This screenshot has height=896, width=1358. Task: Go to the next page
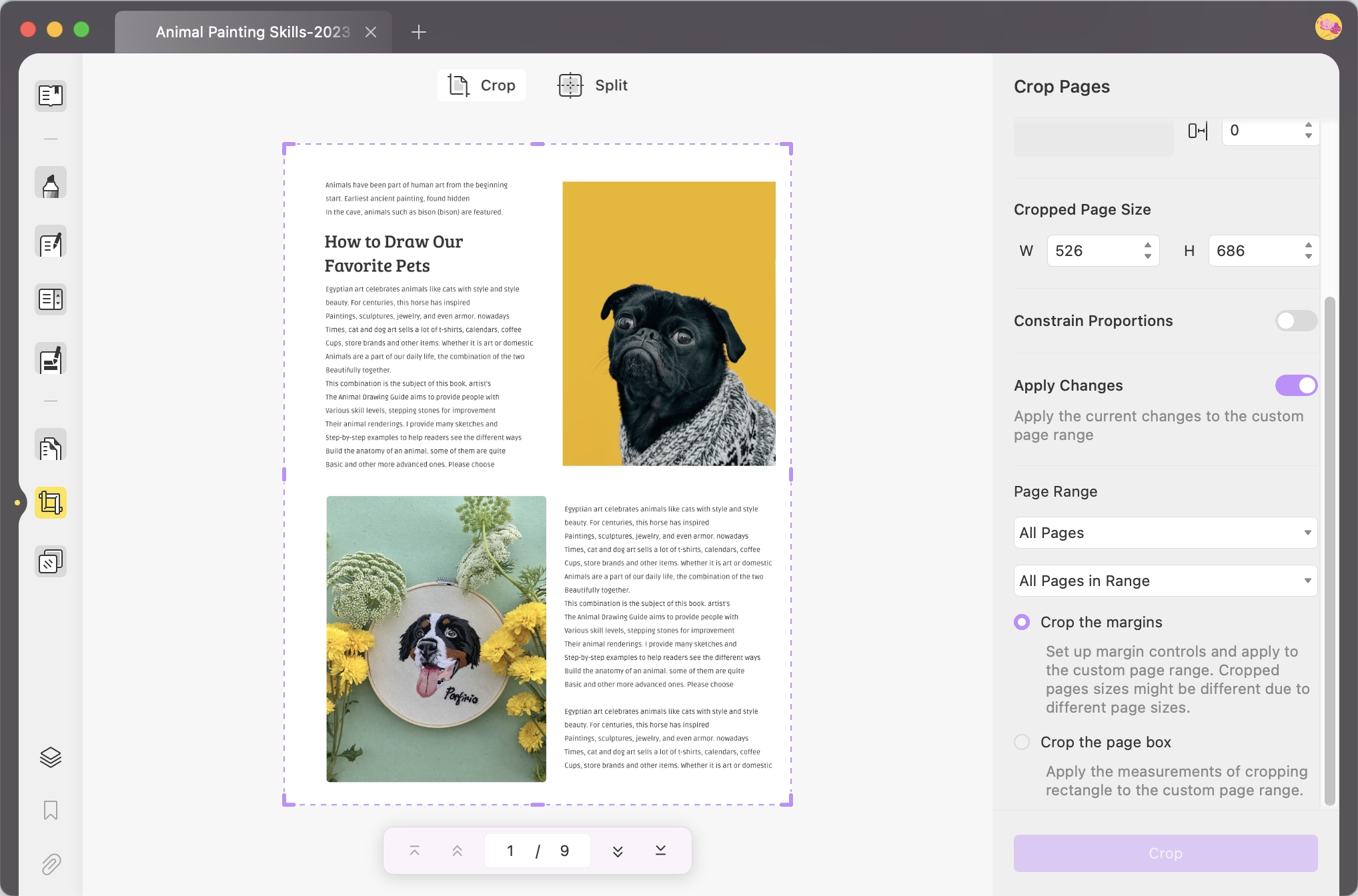[618, 851]
